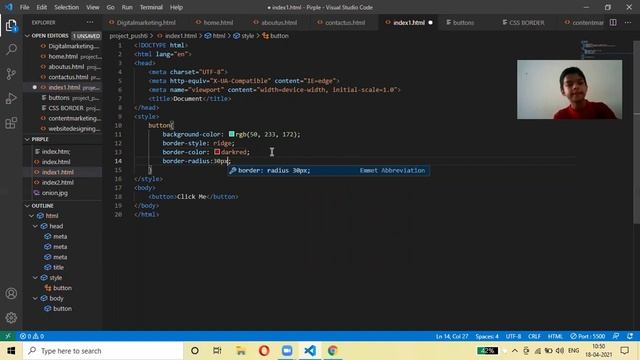This screenshot has height=360, width=640.
Task: Open the File menu
Action: [24, 7]
